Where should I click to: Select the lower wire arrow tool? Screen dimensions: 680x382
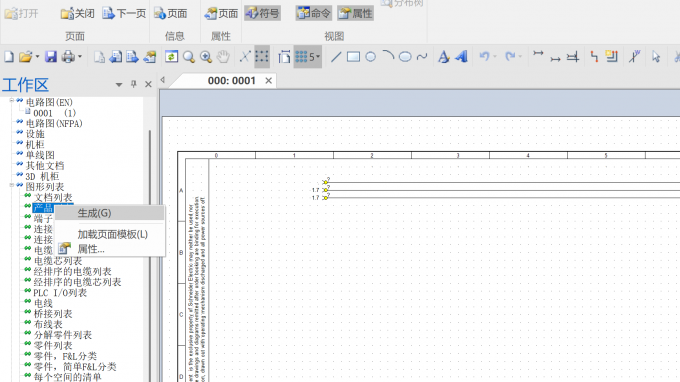[x=556, y=59]
